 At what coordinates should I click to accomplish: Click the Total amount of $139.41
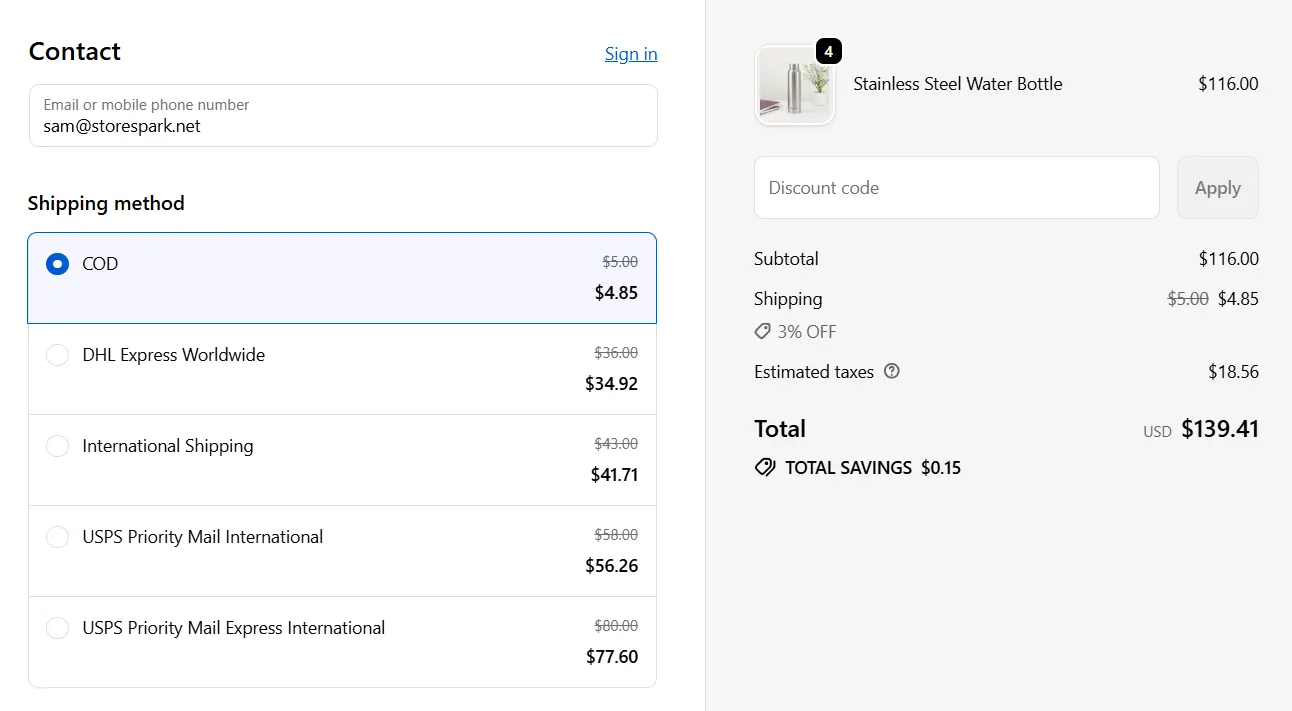[x=1220, y=428]
